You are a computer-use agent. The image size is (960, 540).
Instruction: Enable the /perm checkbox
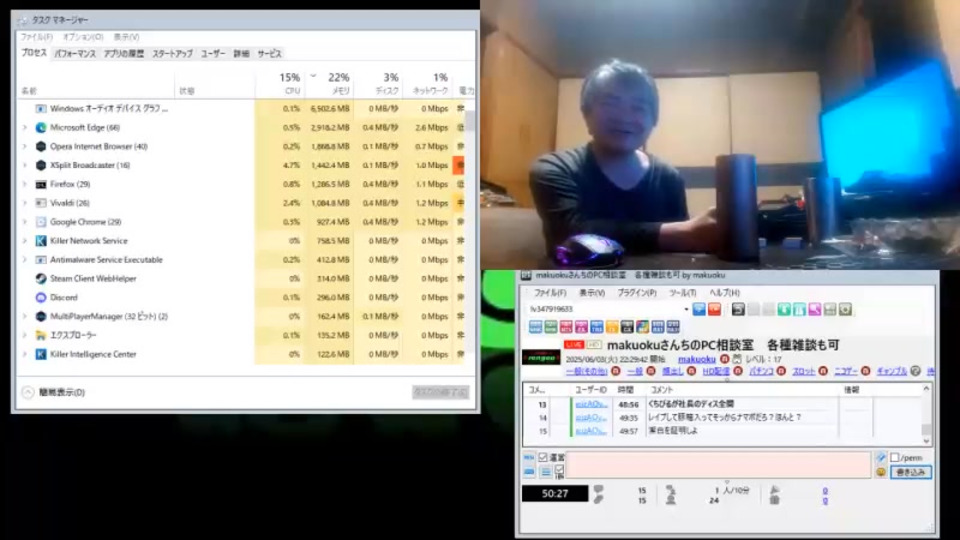click(x=895, y=457)
